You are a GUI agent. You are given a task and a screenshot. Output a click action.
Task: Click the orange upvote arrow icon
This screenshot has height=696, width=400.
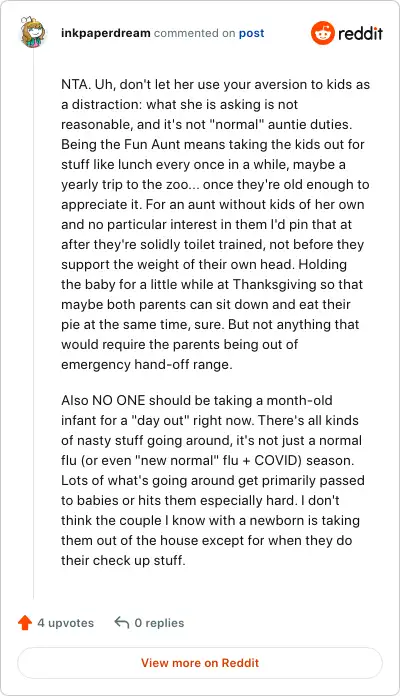coord(25,623)
